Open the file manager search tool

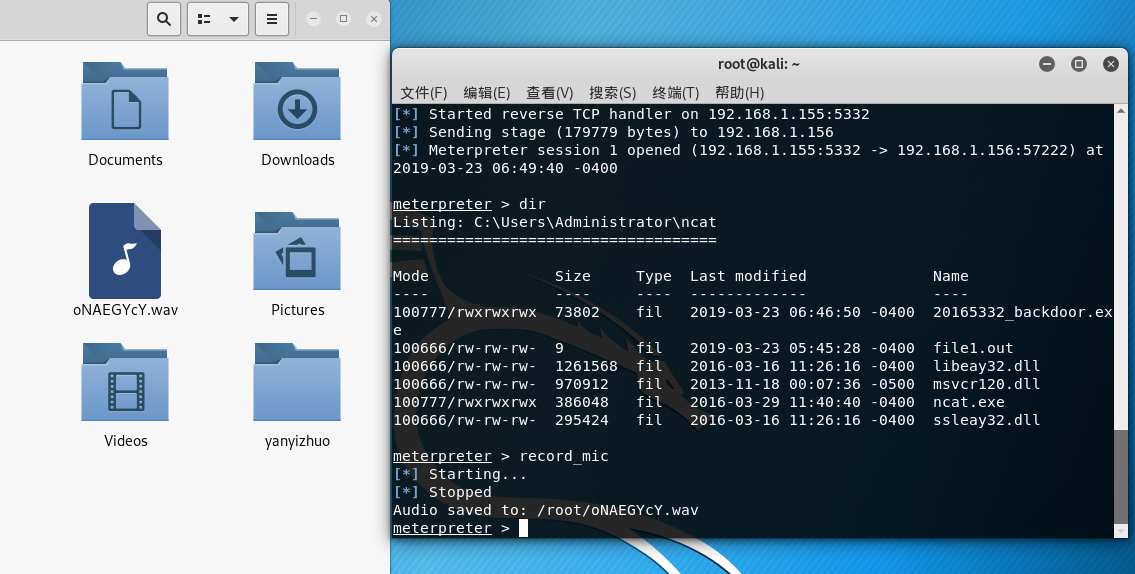pos(164,19)
